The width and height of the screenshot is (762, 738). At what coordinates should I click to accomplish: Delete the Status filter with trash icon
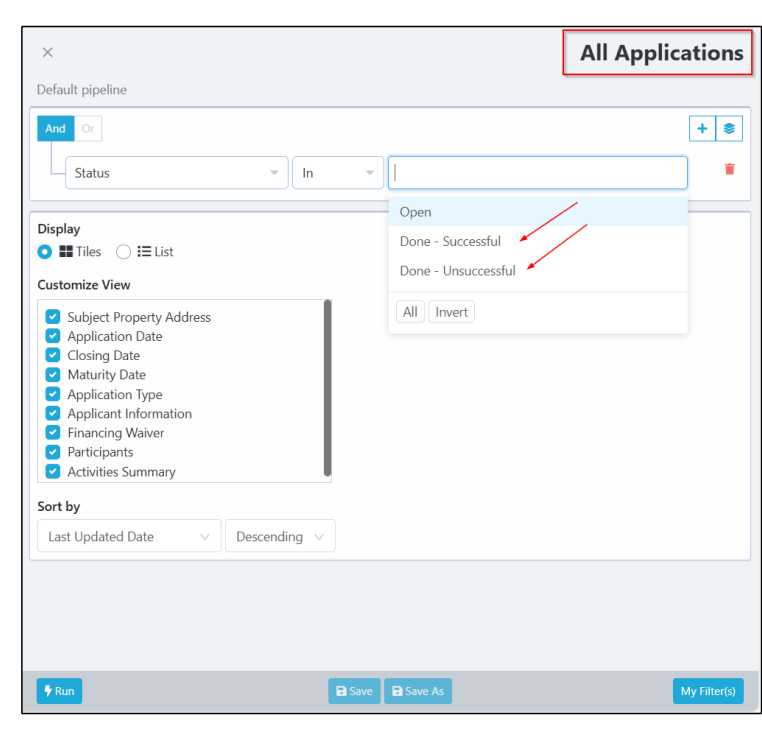pos(729,169)
